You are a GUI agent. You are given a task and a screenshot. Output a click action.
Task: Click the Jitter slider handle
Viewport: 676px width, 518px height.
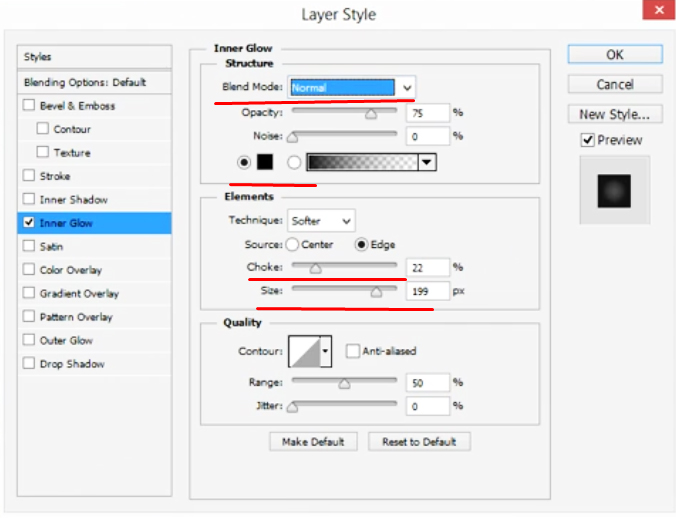pyautogui.click(x=292, y=407)
